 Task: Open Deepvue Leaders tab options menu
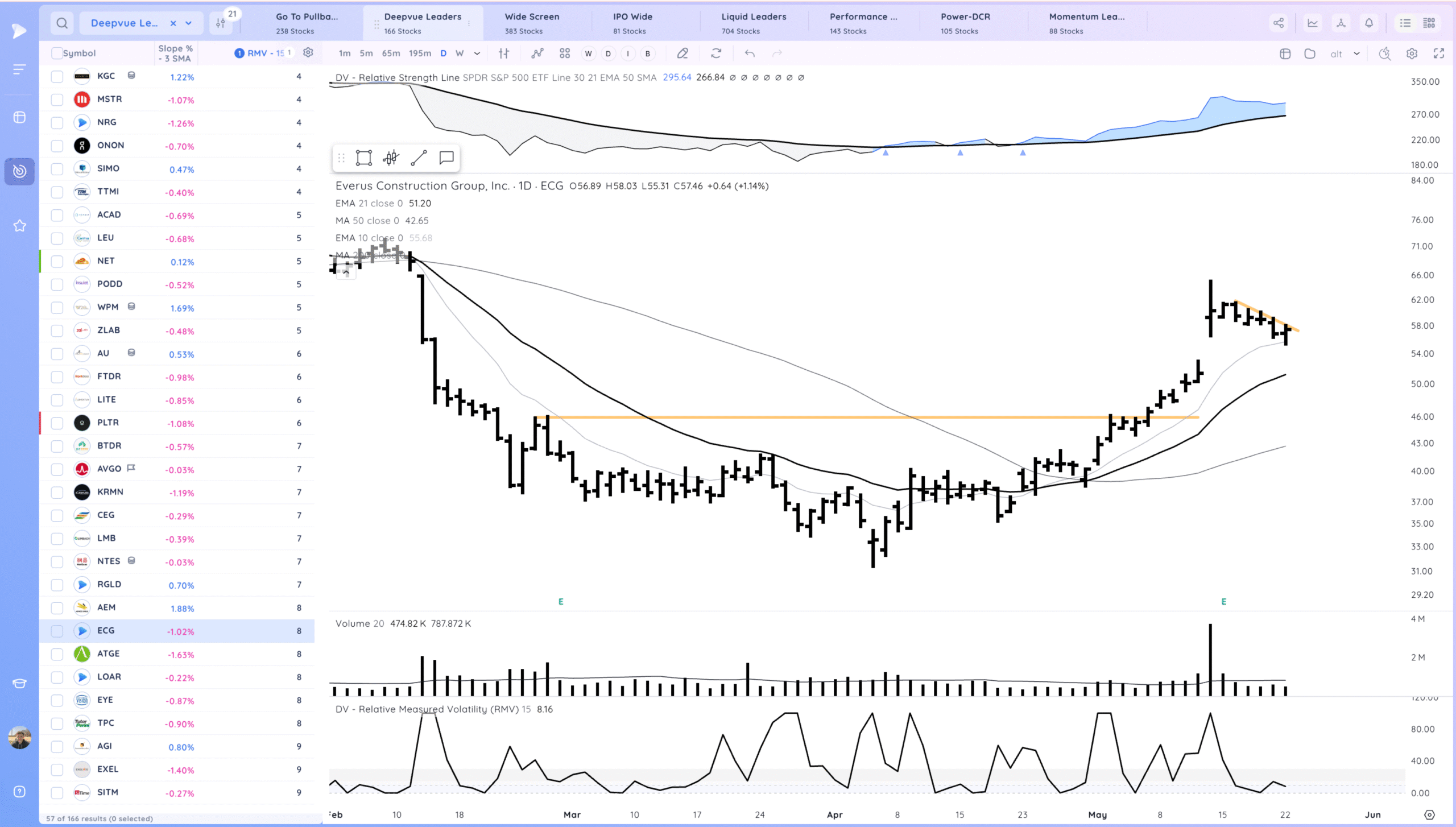click(469, 23)
